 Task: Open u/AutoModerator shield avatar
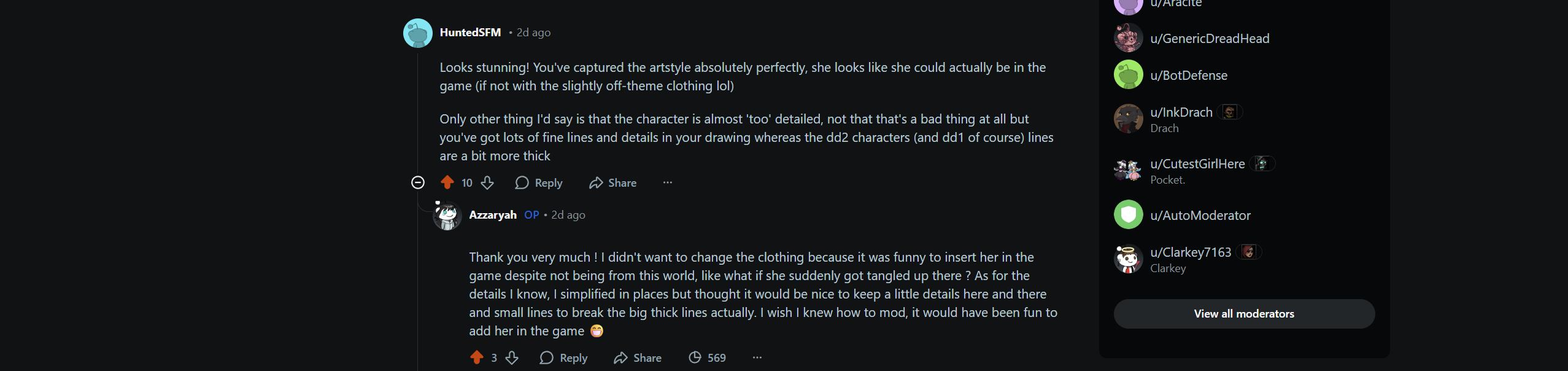tap(1128, 215)
